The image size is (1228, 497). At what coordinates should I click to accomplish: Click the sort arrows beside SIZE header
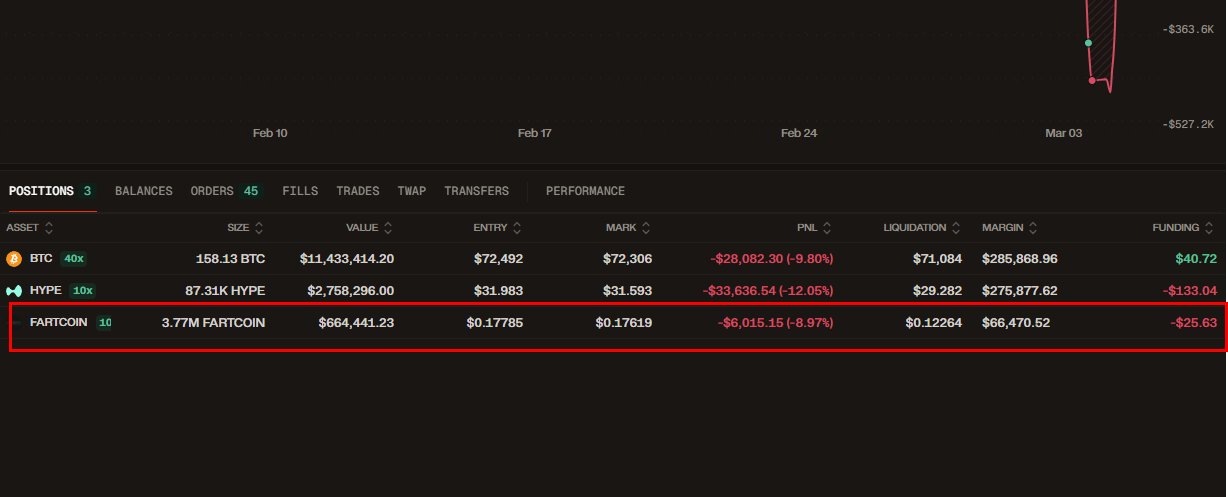tap(260, 228)
